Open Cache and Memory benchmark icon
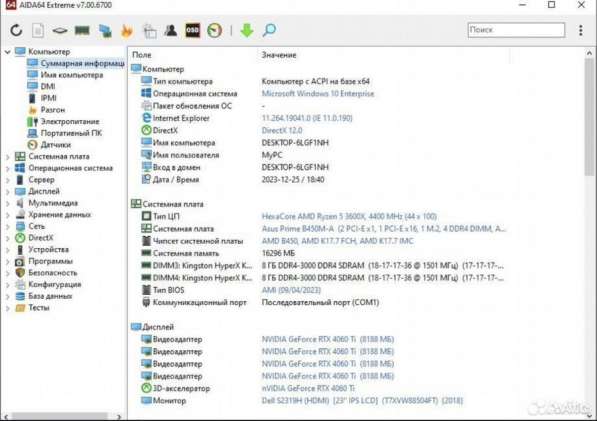 click(x=82, y=30)
